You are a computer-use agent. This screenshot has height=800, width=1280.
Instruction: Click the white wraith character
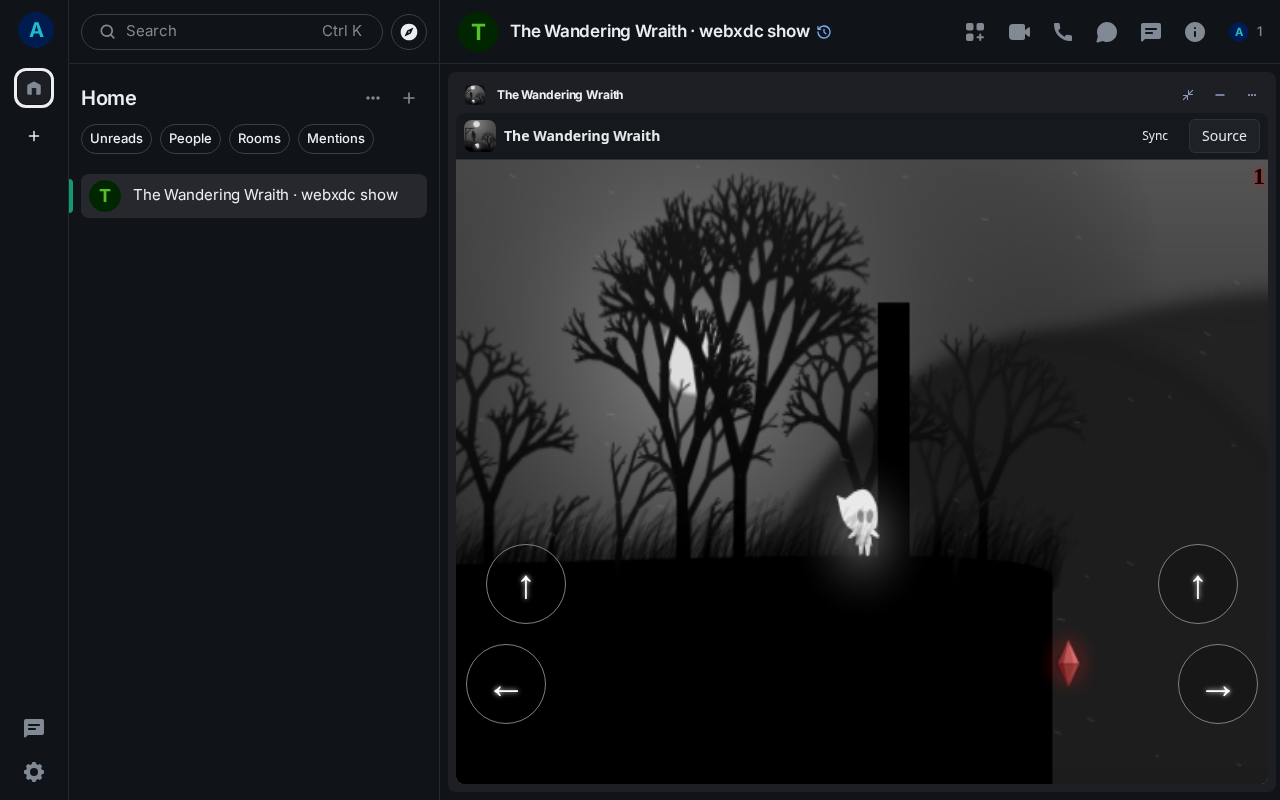click(x=859, y=521)
